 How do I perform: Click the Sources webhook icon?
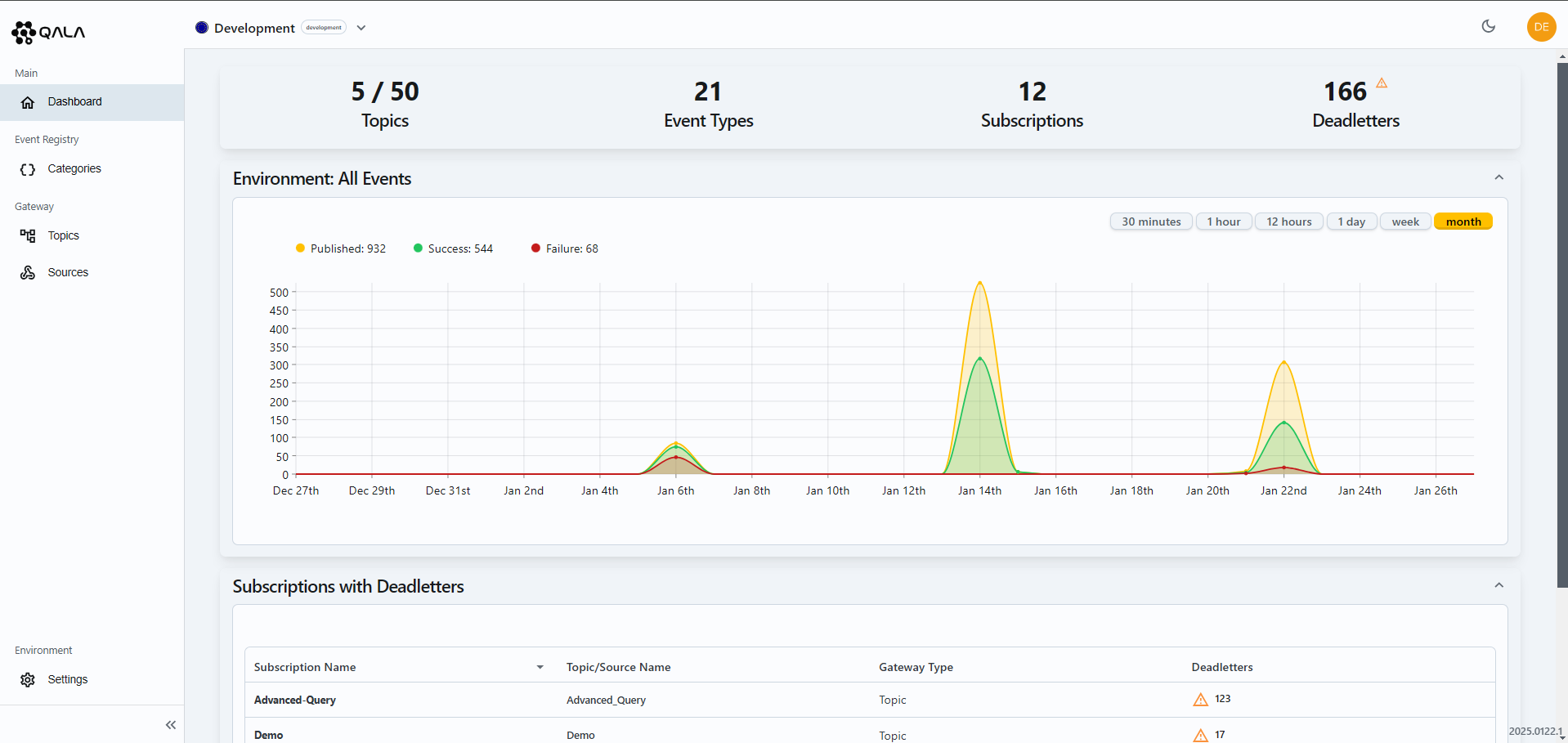tap(28, 273)
